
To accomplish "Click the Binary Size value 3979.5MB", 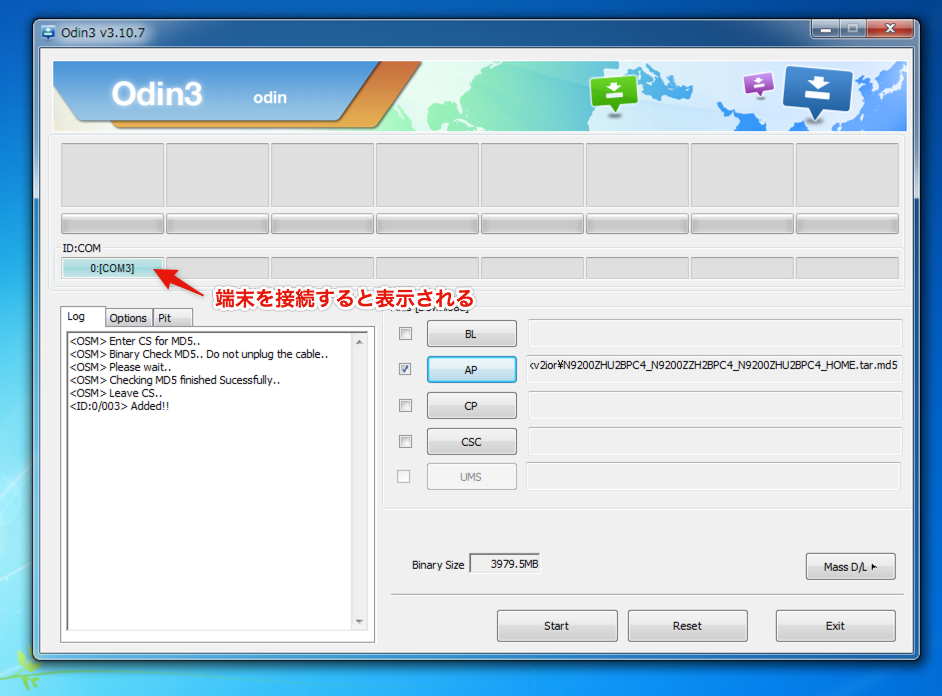I will 505,564.
